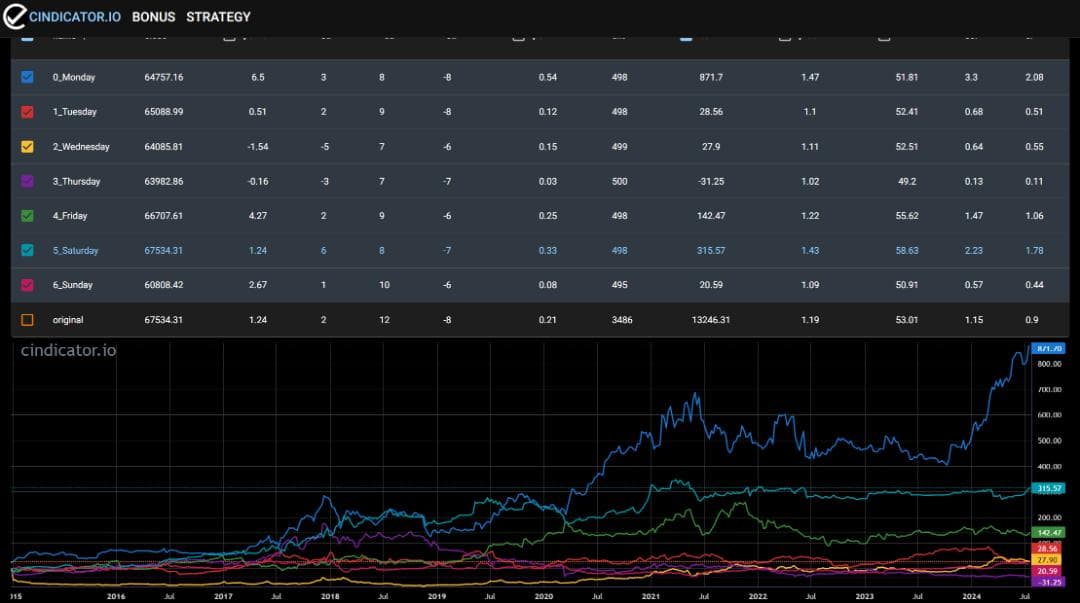Click the -31.25 purple price label
This screenshot has height=603, width=1080.
1048,582
